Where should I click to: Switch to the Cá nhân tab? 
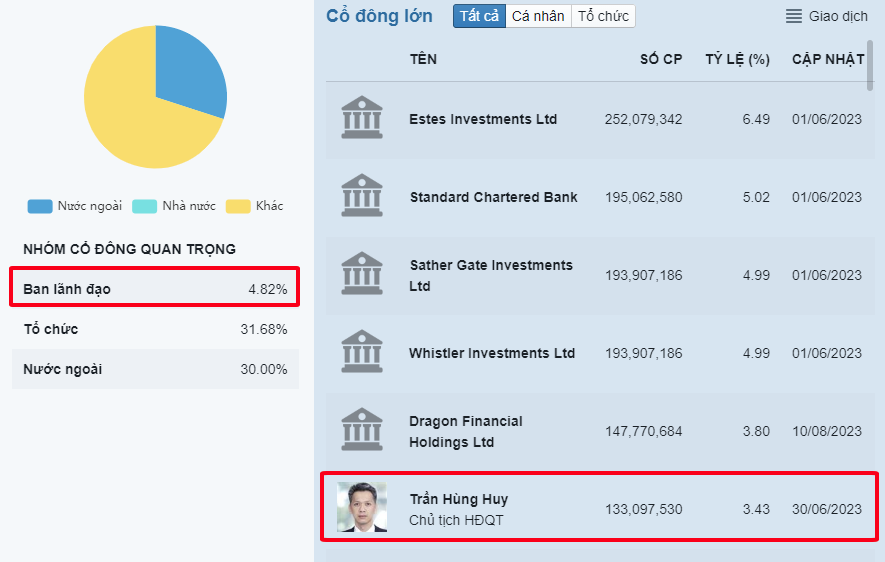pyautogui.click(x=538, y=16)
